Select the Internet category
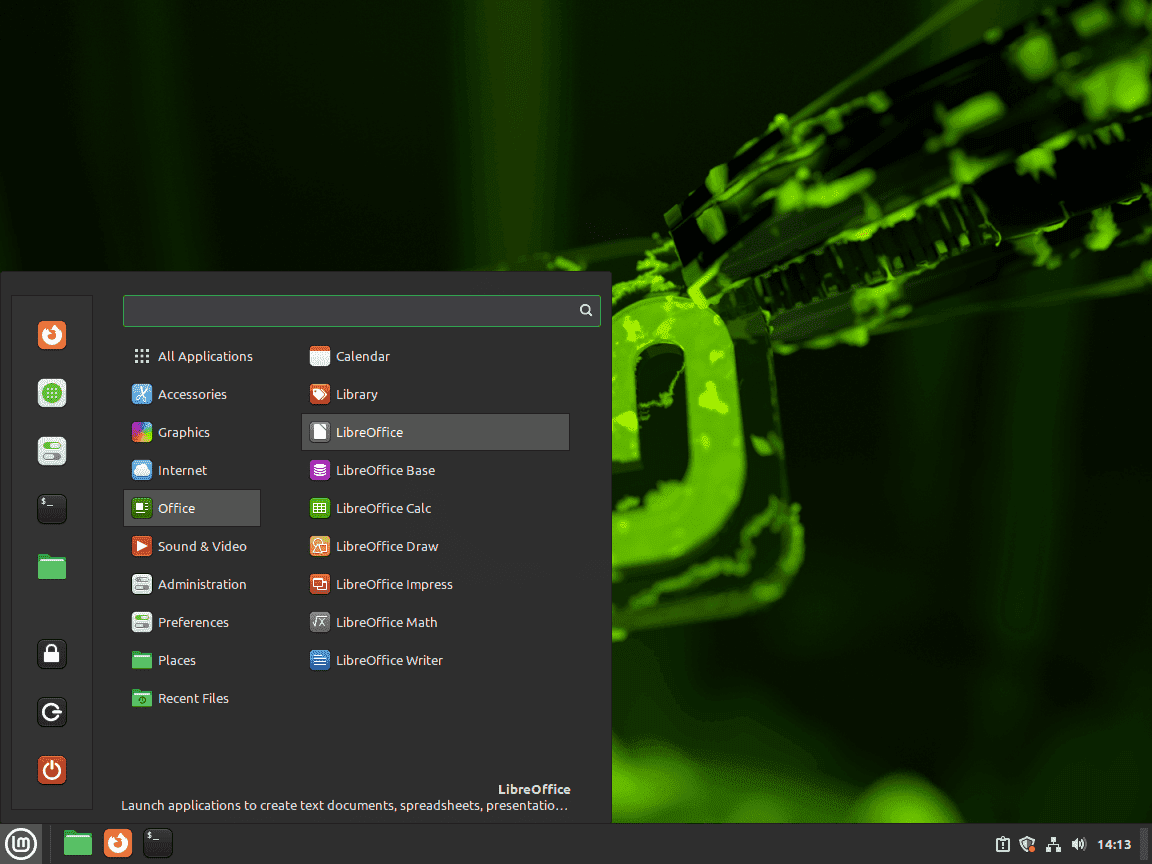 (192, 470)
